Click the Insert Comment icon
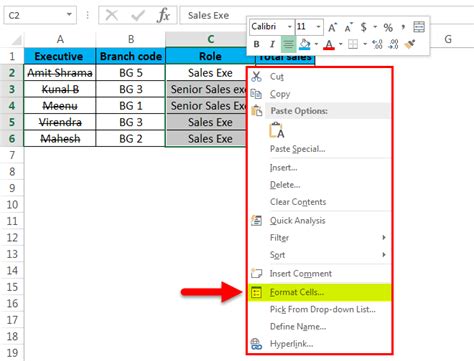The height and width of the screenshot is (361, 474). (256, 273)
